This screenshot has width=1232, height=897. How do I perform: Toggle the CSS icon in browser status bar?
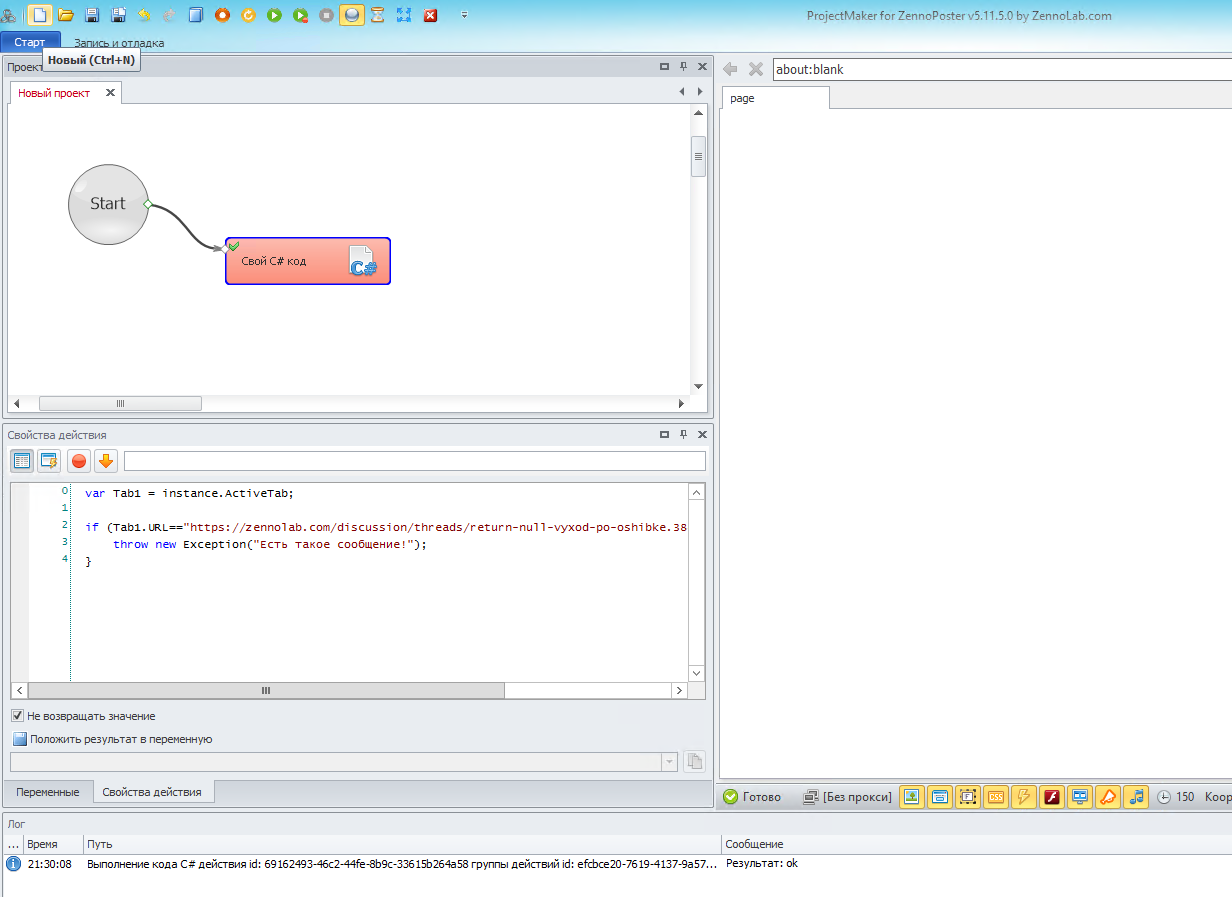995,797
